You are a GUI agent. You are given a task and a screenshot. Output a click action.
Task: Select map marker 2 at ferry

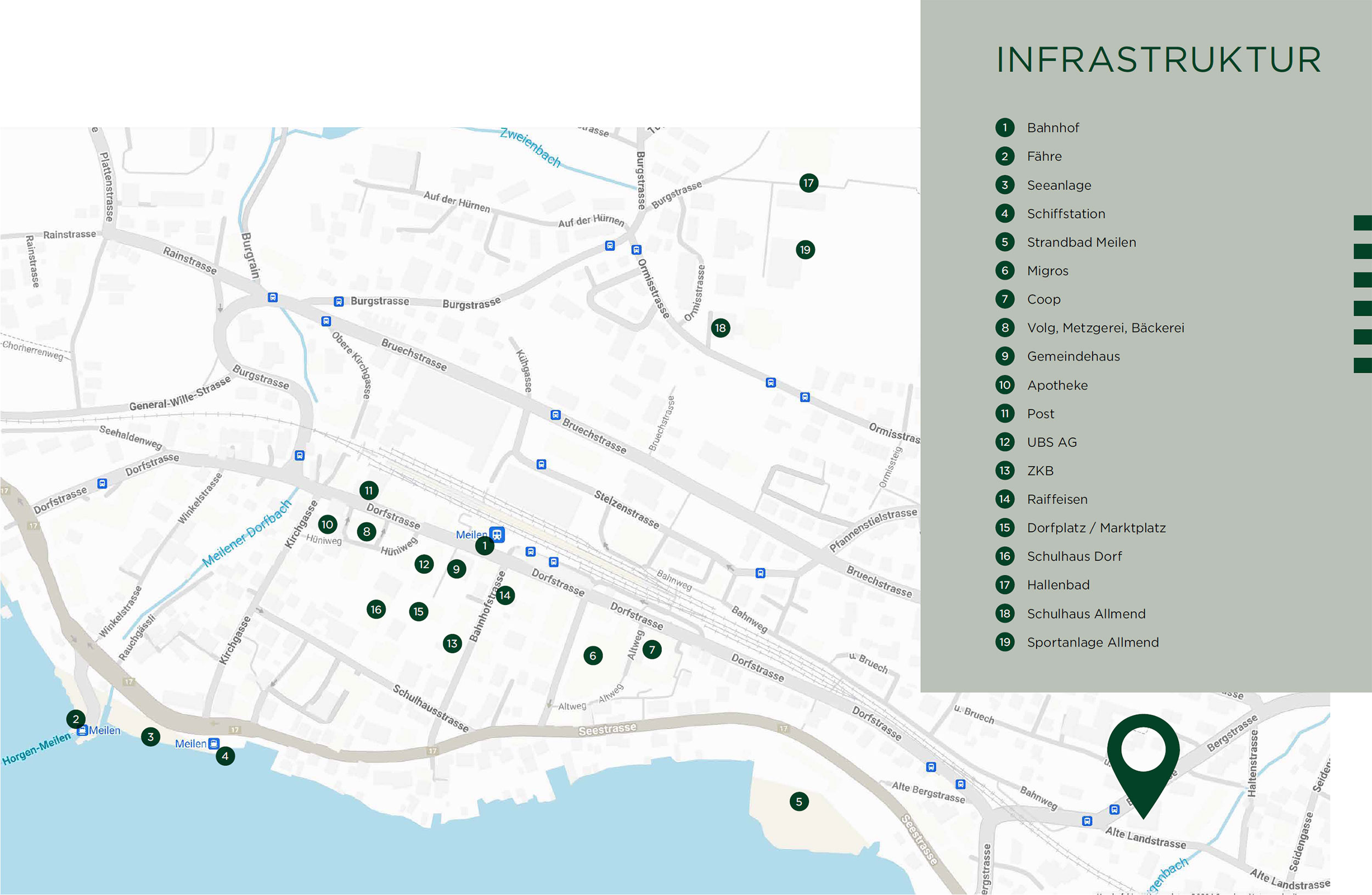tap(76, 719)
